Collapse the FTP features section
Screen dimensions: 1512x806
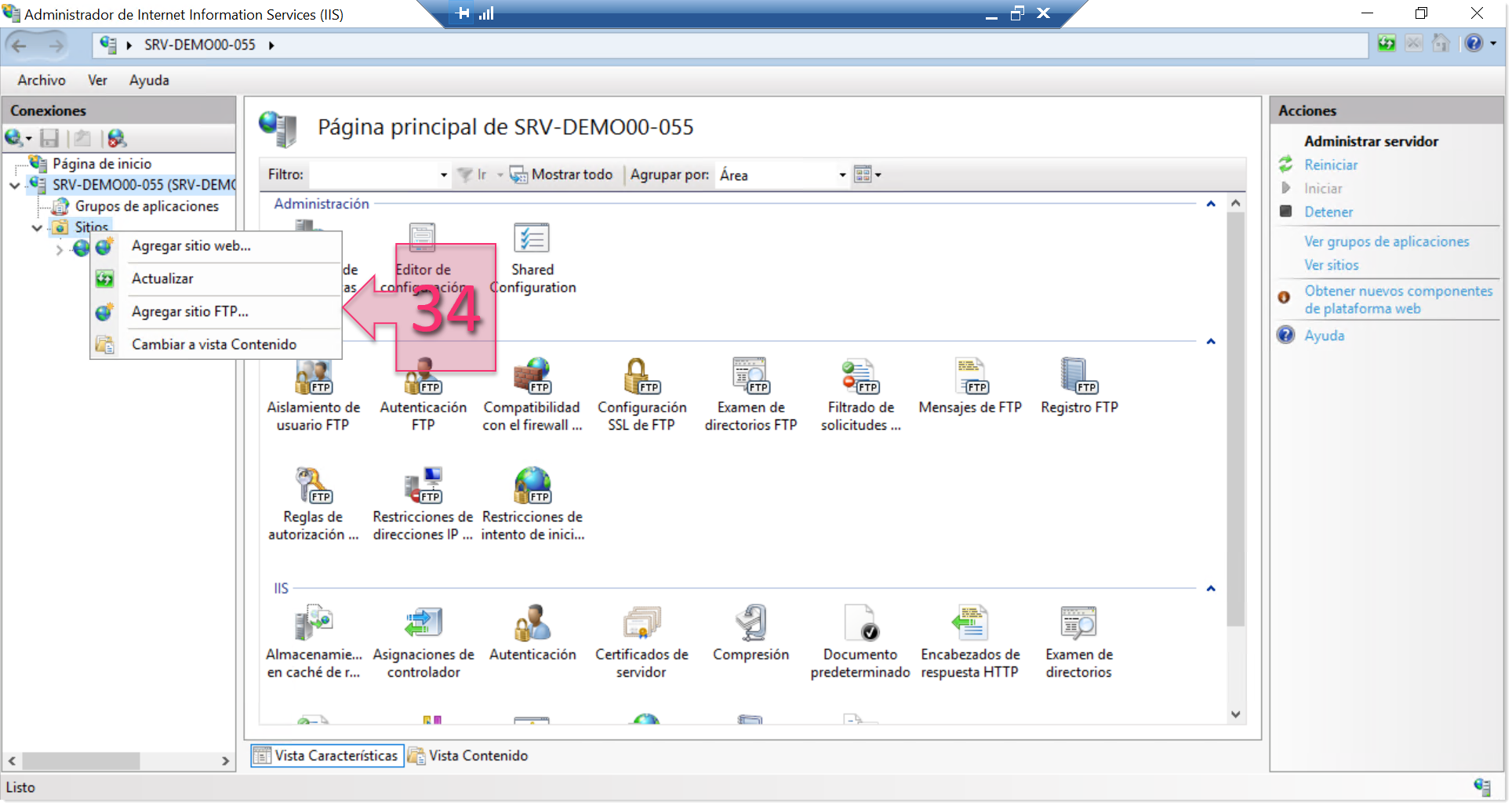pyautogui.click(x=1210, y=341)
